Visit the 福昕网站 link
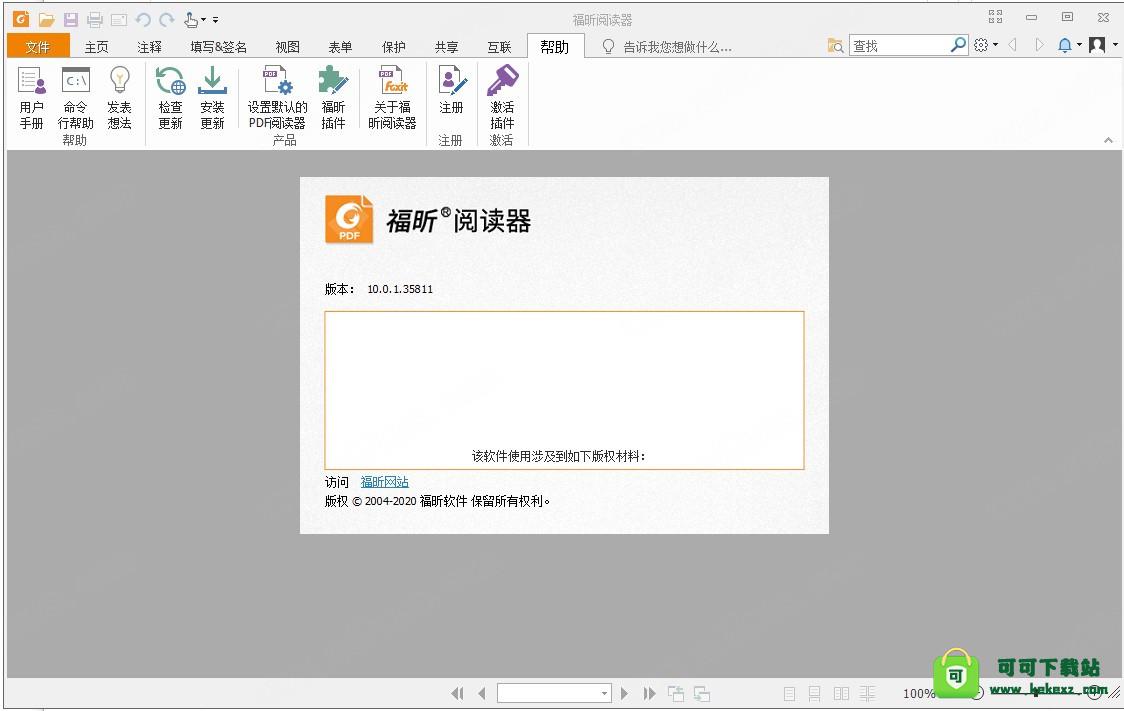The height and width of the screenshot is (711, 1124). coord(384,481)
